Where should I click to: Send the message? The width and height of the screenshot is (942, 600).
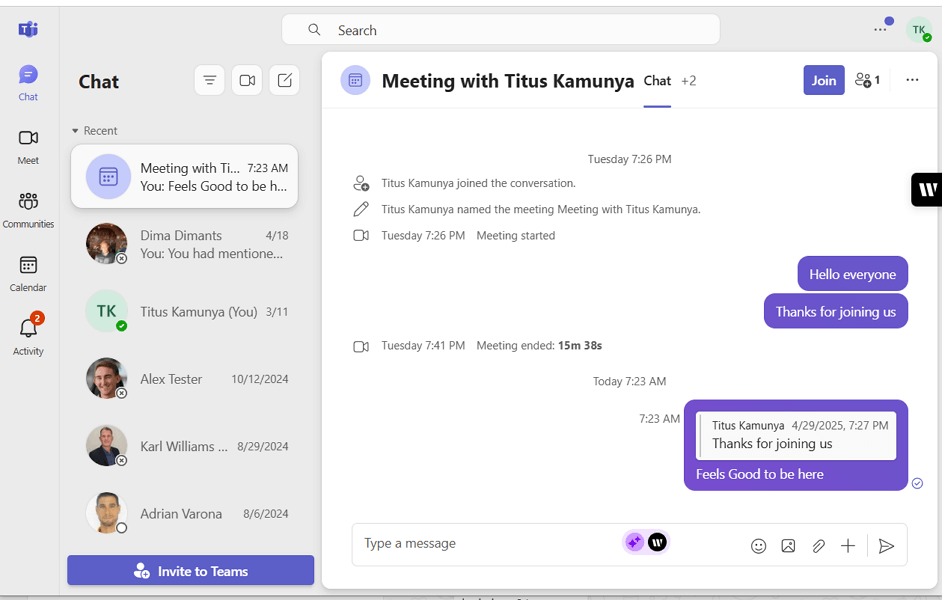coord(886,545)
